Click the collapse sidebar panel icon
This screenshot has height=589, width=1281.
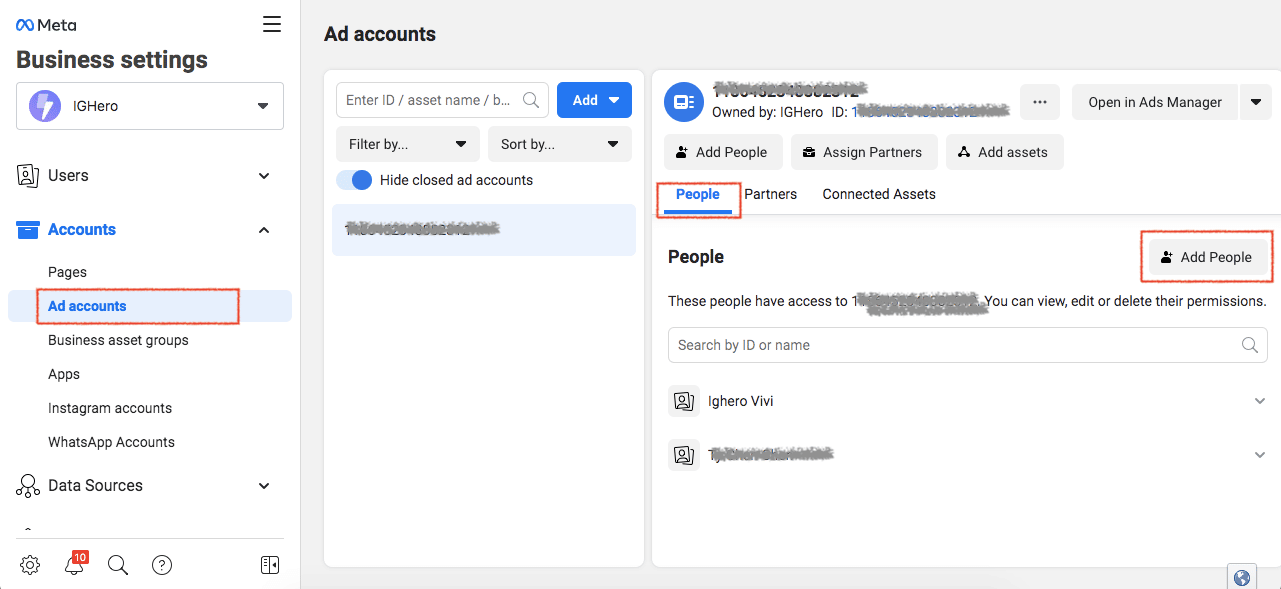(x=269, y=565)
